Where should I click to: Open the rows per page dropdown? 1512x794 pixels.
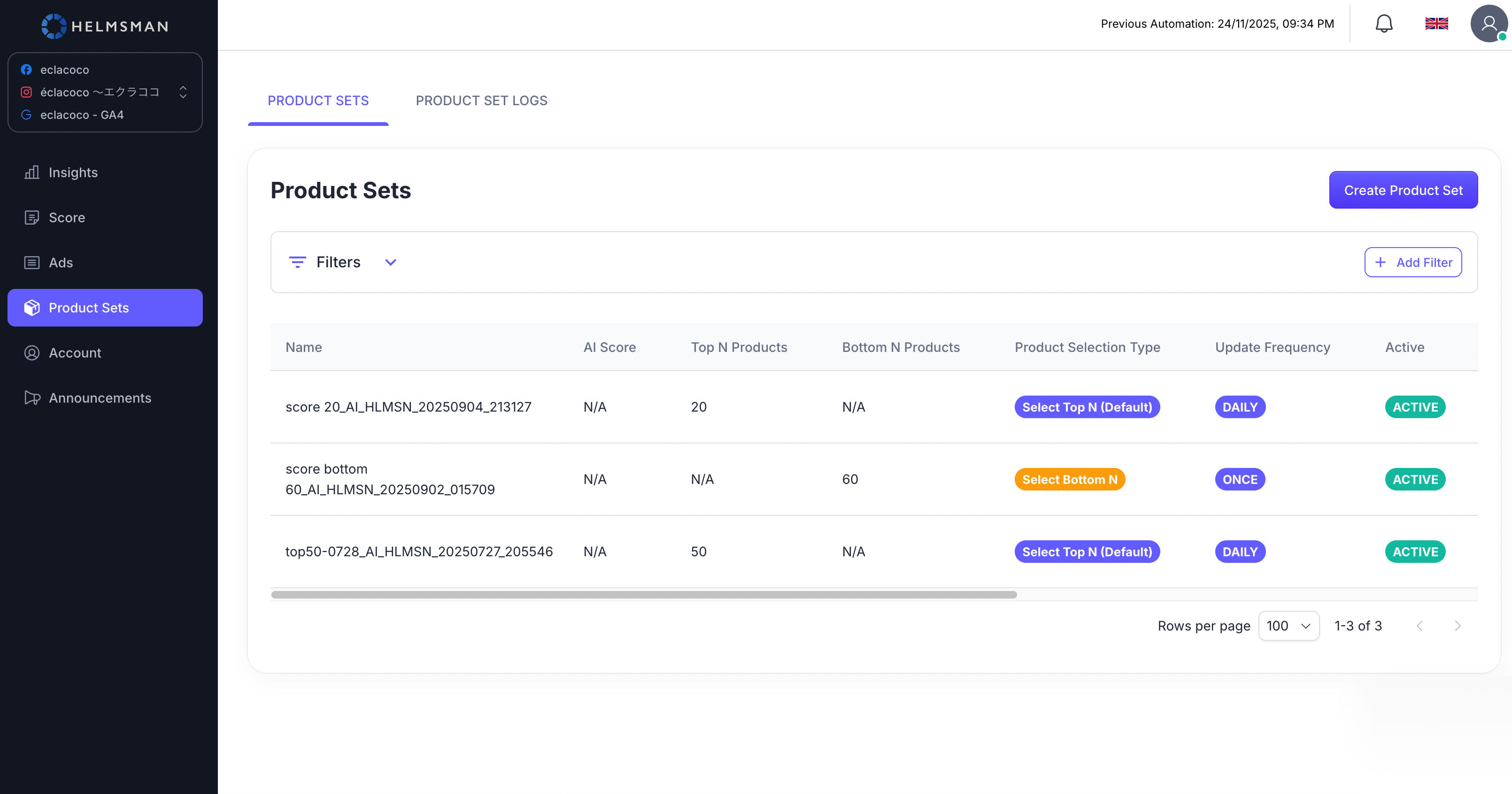point(1288,625)
